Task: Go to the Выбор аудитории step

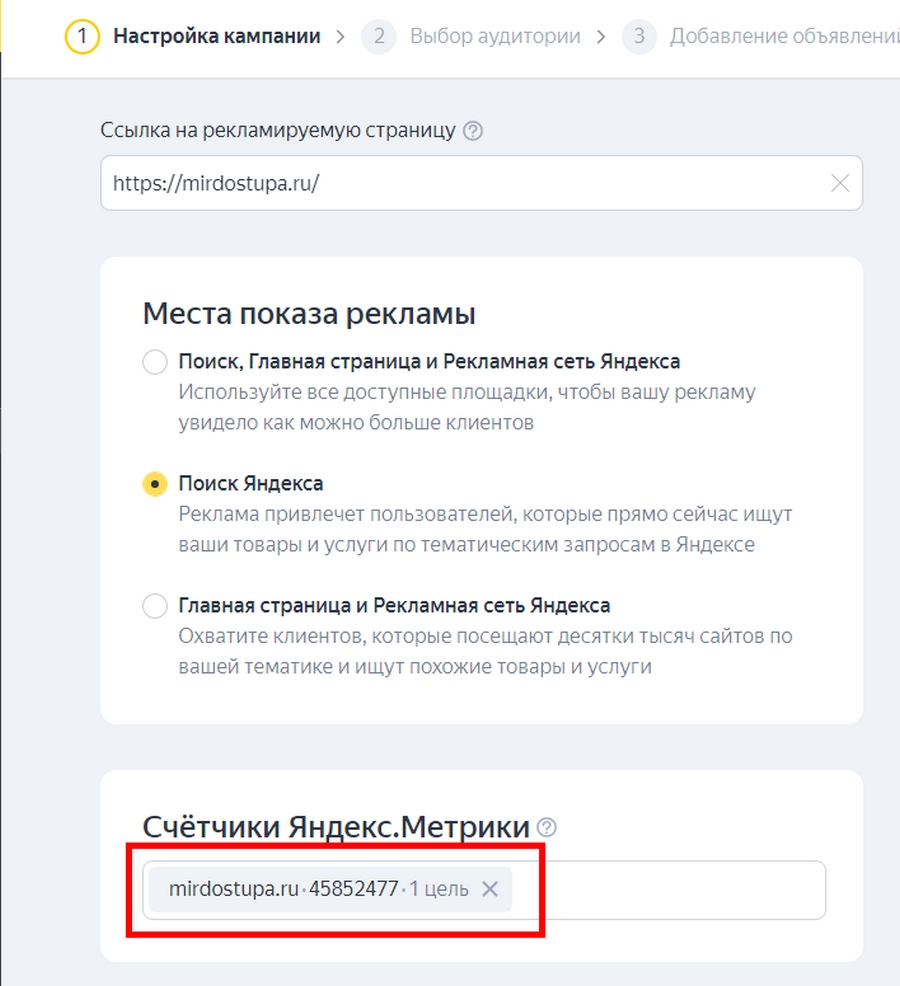Action: pos(495,37)
